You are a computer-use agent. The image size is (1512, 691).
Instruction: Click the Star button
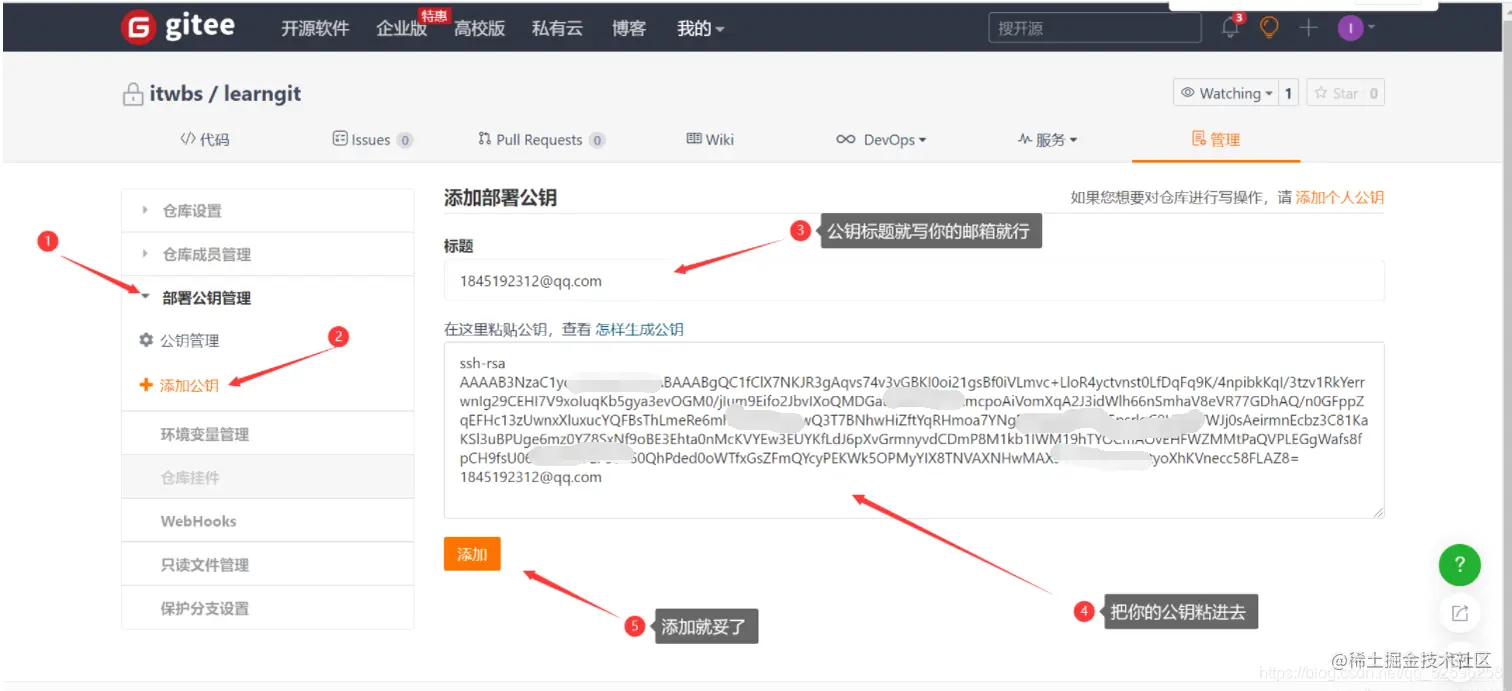point(1335,93)
